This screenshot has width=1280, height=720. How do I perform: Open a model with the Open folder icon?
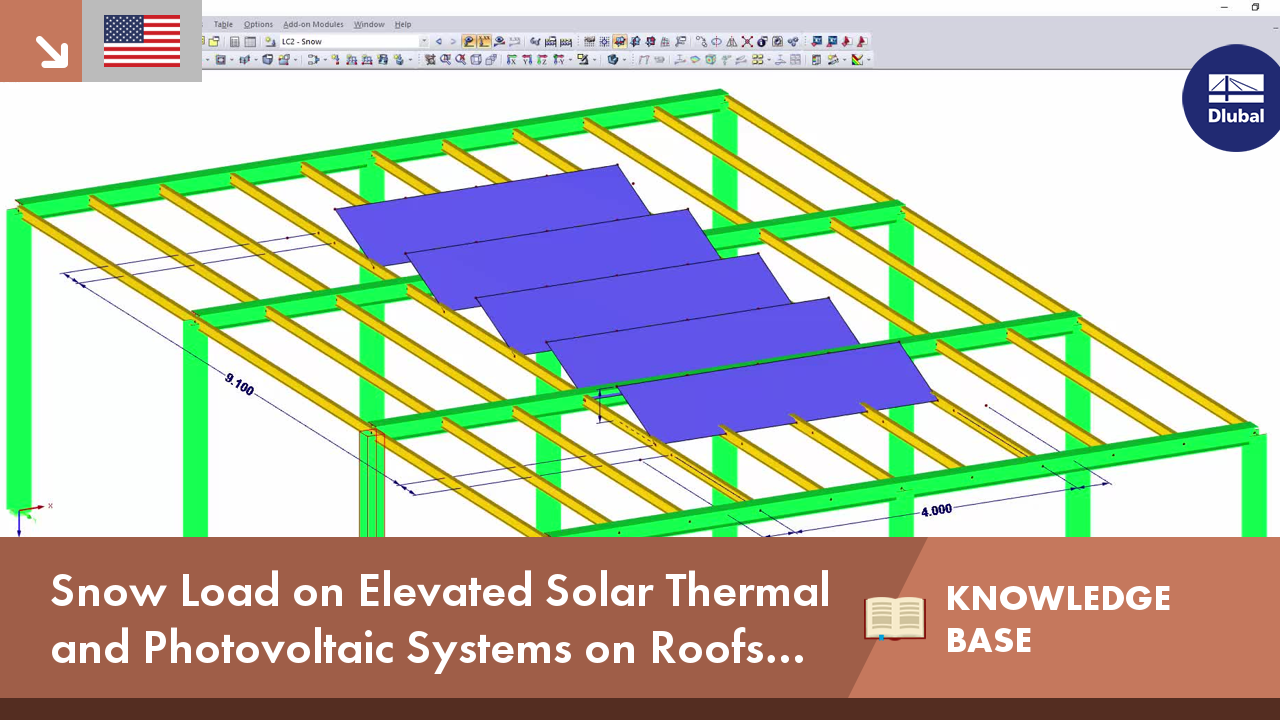pos(213,41)
